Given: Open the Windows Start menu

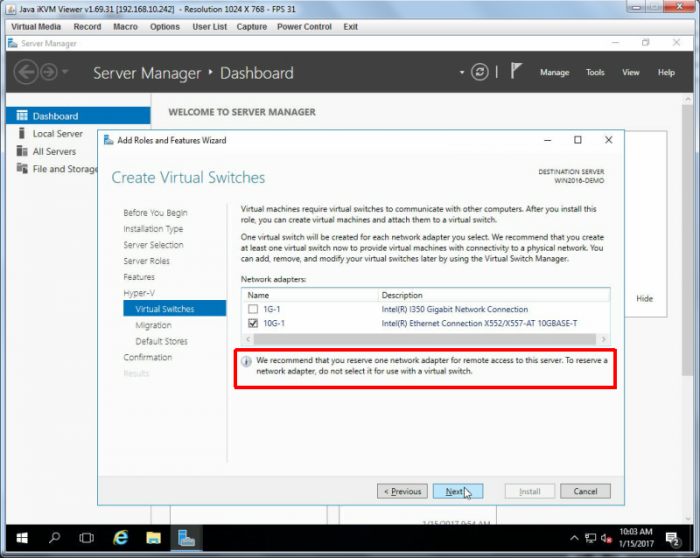Looking at the screenshot, I should coord(21,538).
